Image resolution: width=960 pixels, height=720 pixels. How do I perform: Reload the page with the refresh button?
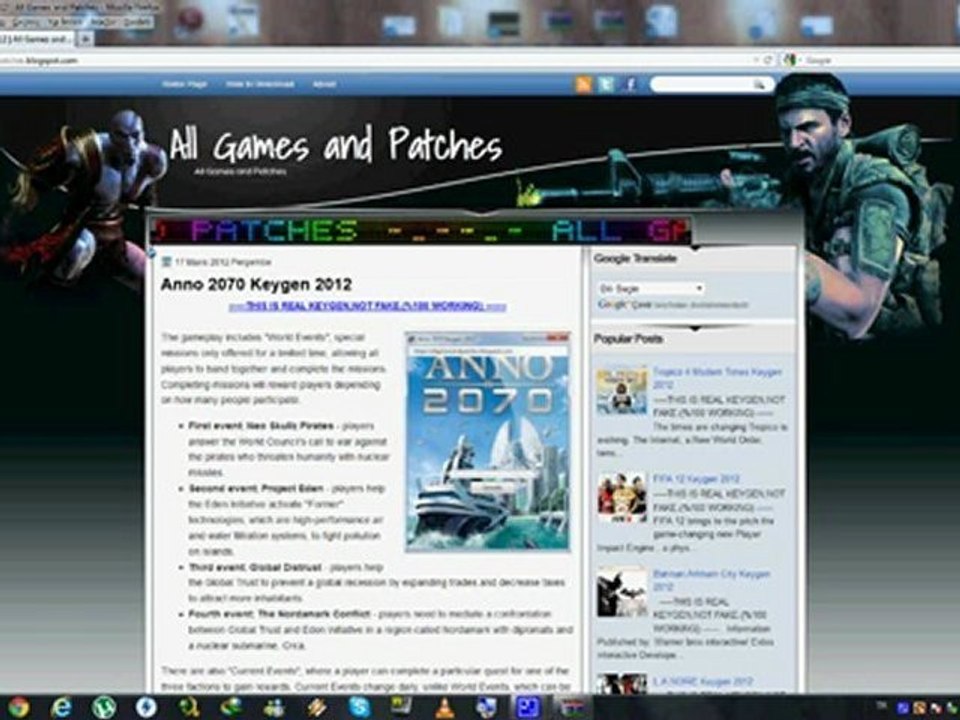(768, 60)
